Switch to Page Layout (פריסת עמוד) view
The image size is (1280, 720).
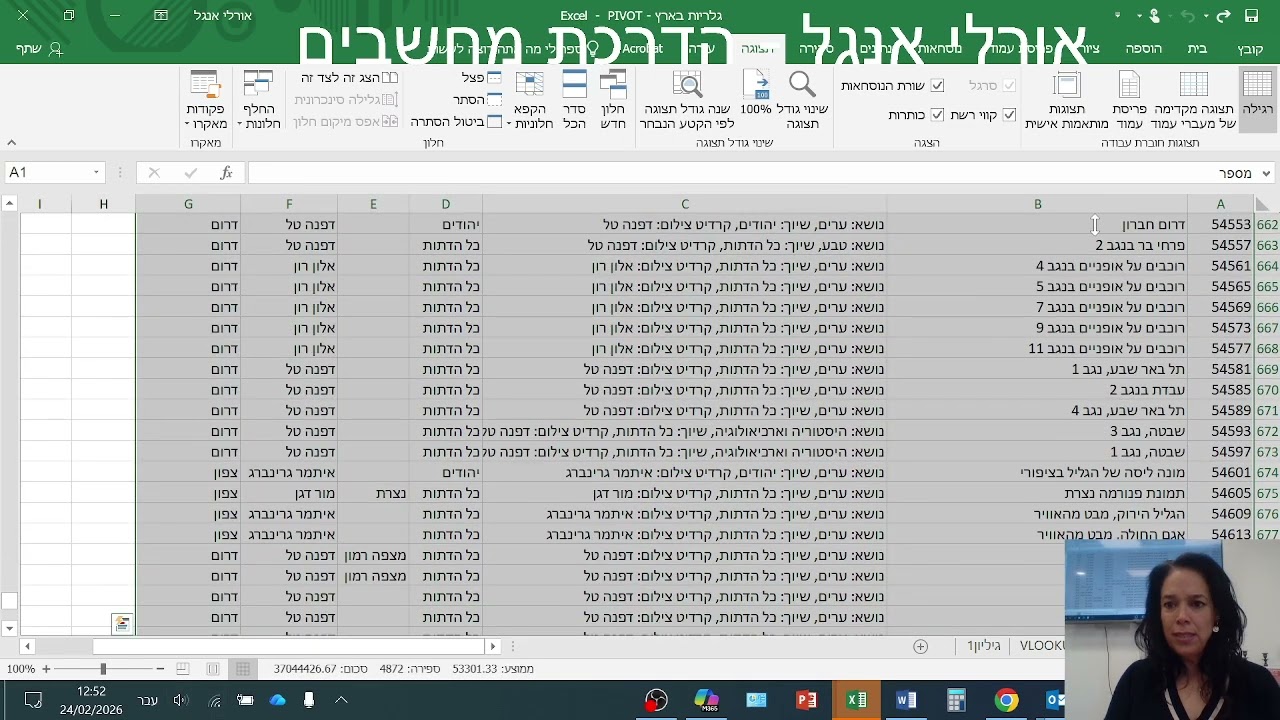coord(1129,100)
